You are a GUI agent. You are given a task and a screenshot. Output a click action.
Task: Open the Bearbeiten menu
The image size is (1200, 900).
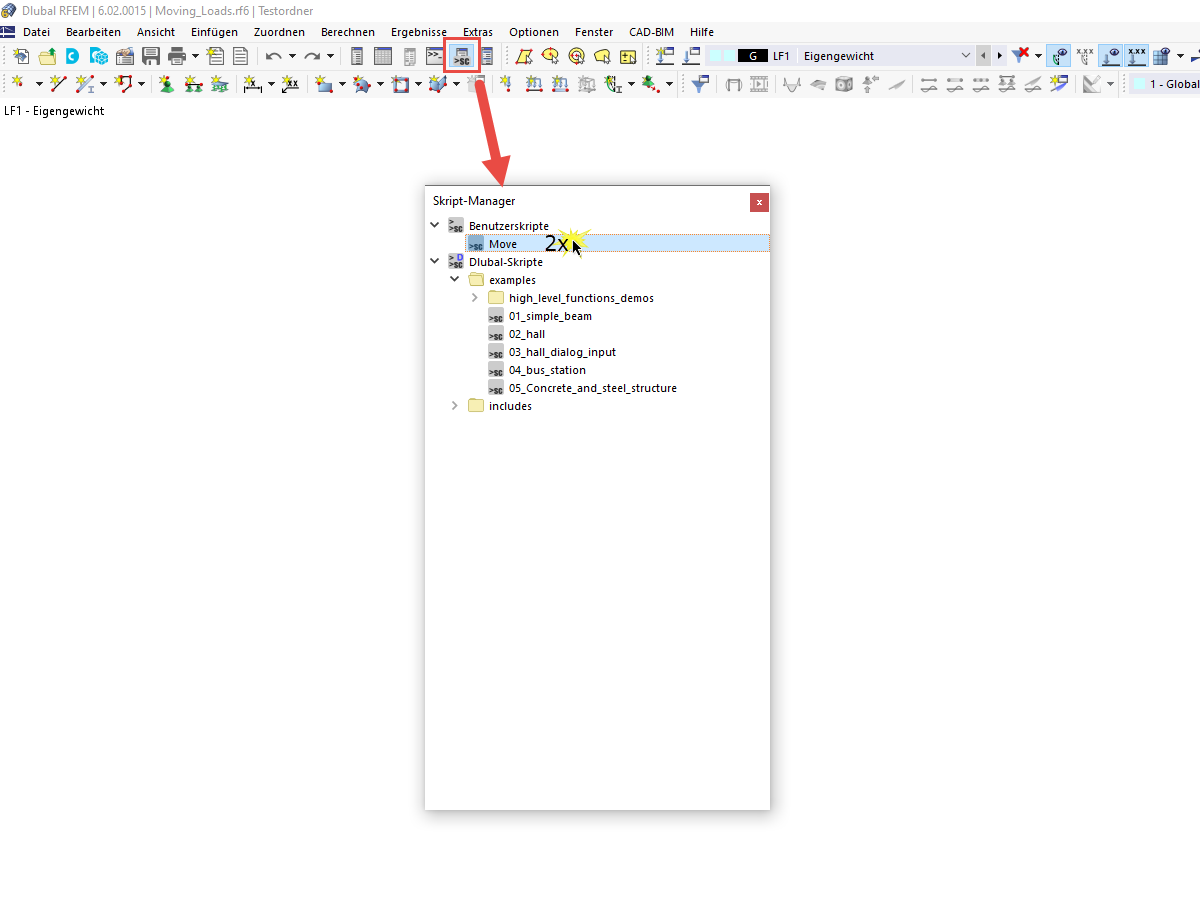(93, 32)
